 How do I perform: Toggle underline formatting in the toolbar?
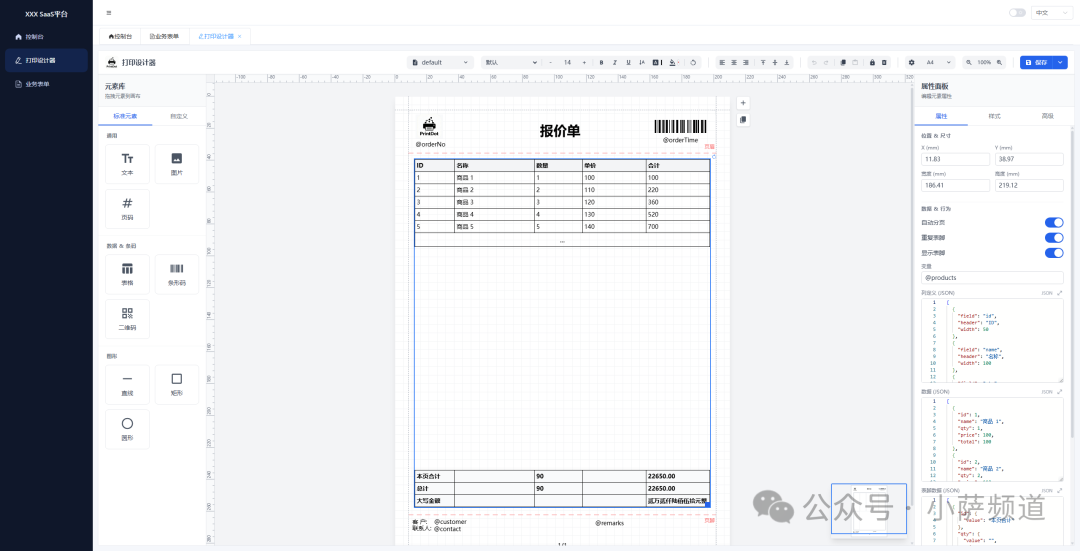click(628, 63)
